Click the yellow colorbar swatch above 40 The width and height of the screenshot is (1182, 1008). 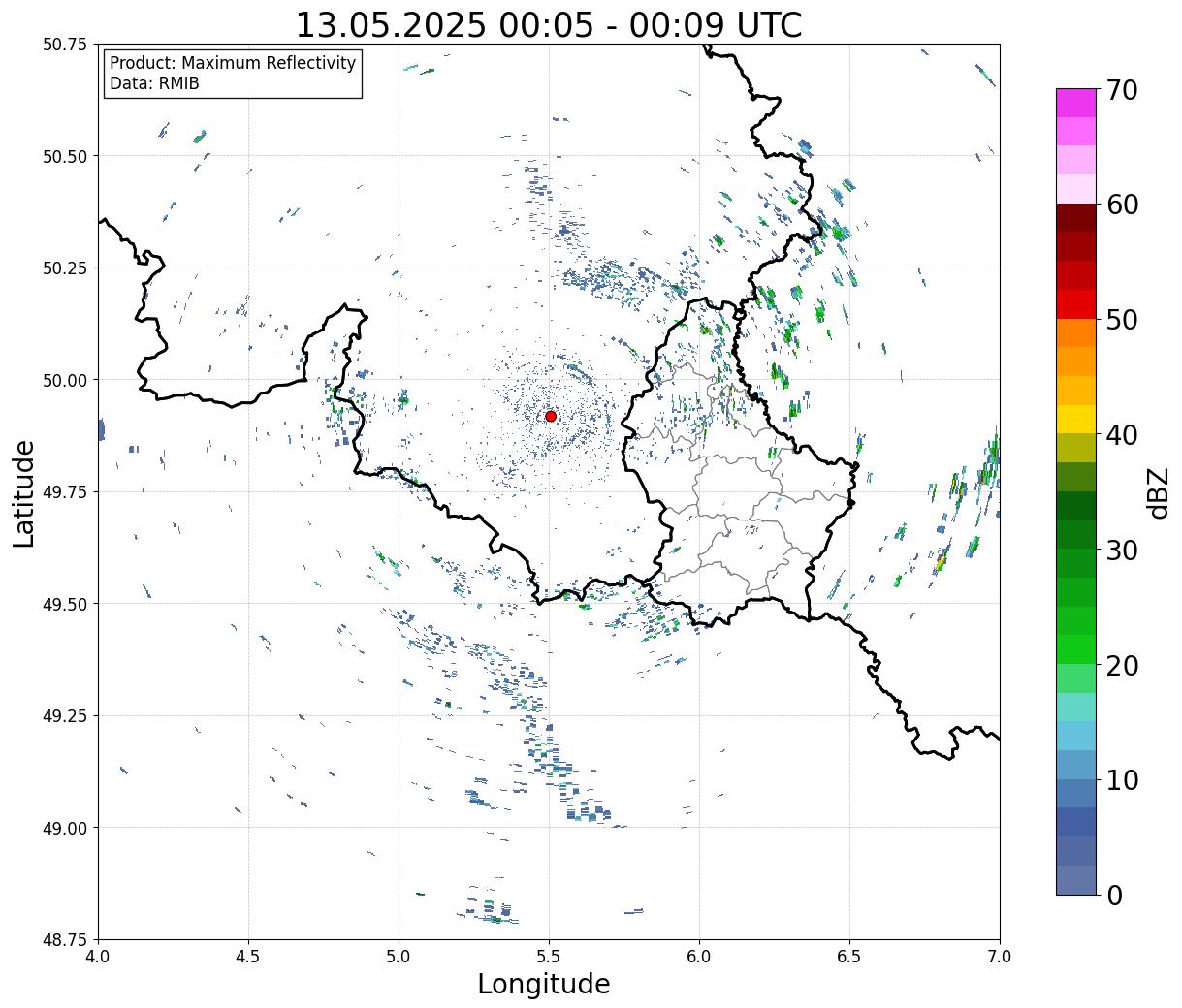point(1076,419)
